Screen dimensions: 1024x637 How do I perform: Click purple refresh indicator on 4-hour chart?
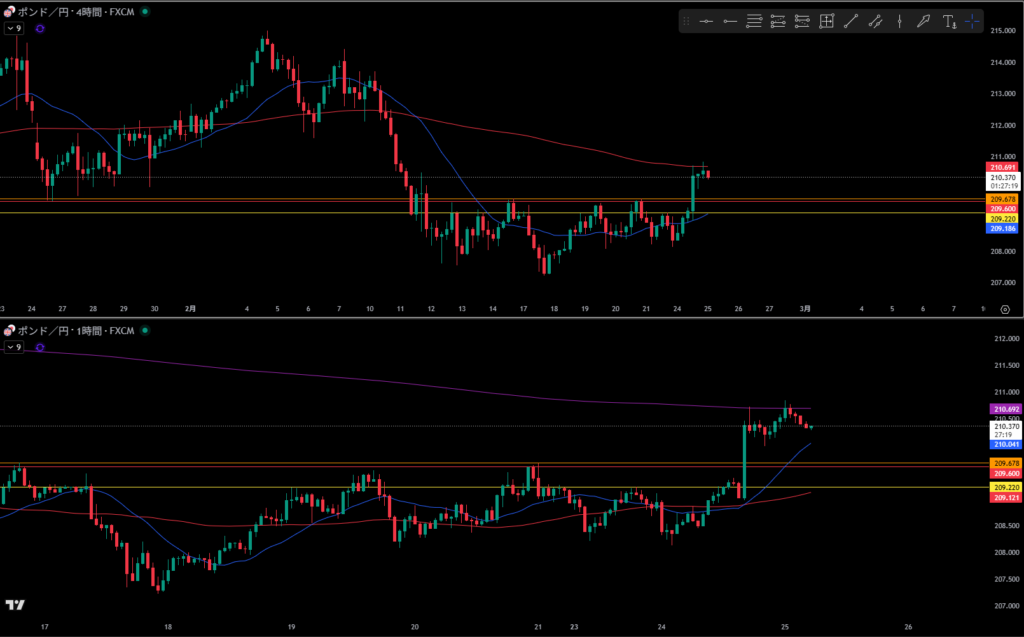click(39, 29)
